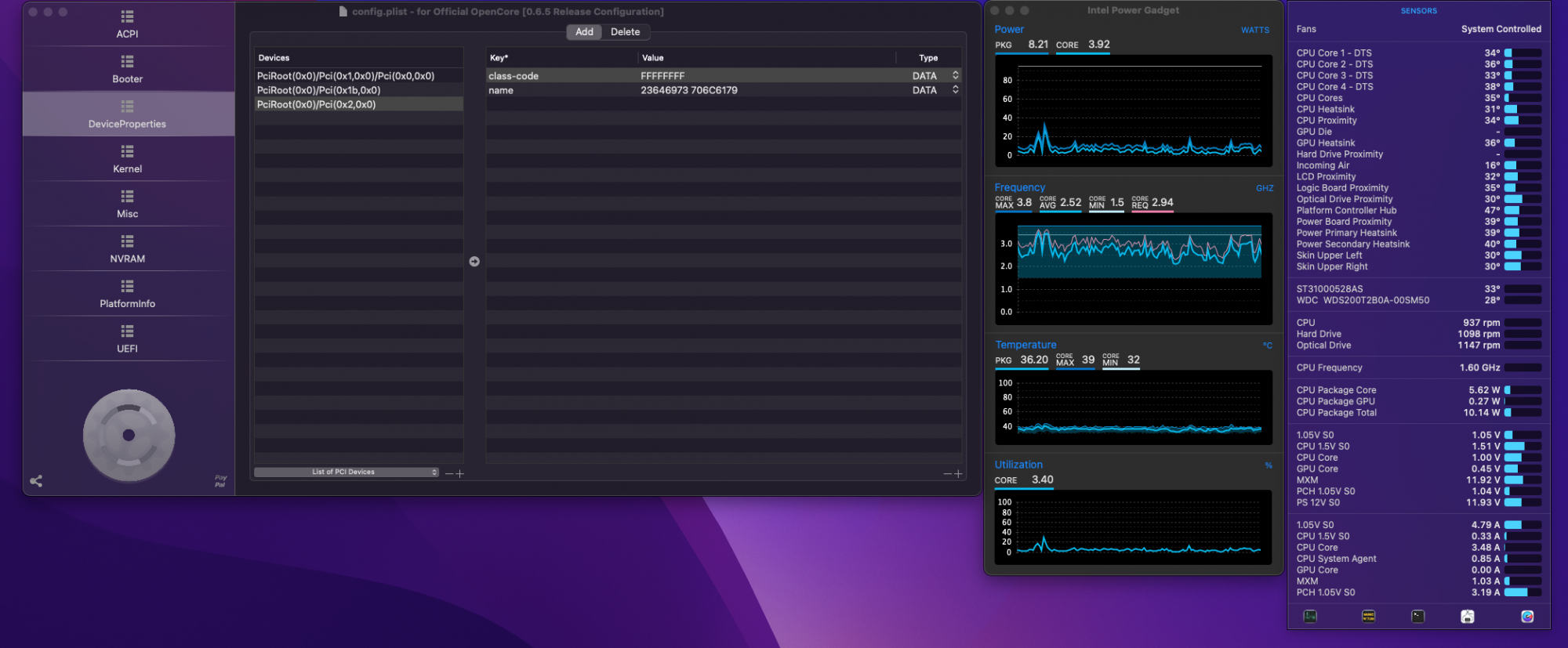Click the Optical Drive 1147 rpm fan row
Screen dimensions: 1568x648
[x=1418, y=346]
